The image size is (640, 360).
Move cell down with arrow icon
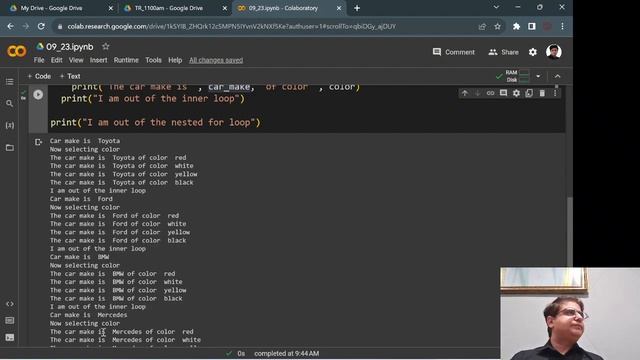478,93
